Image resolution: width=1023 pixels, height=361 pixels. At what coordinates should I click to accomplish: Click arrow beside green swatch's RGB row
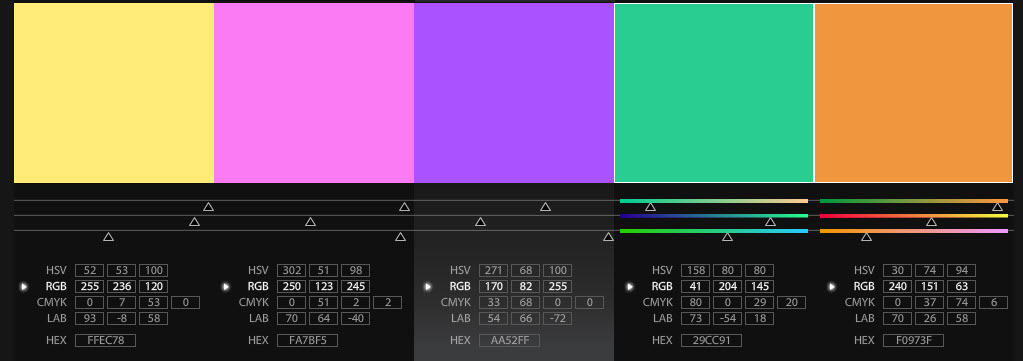click(630, 287)
